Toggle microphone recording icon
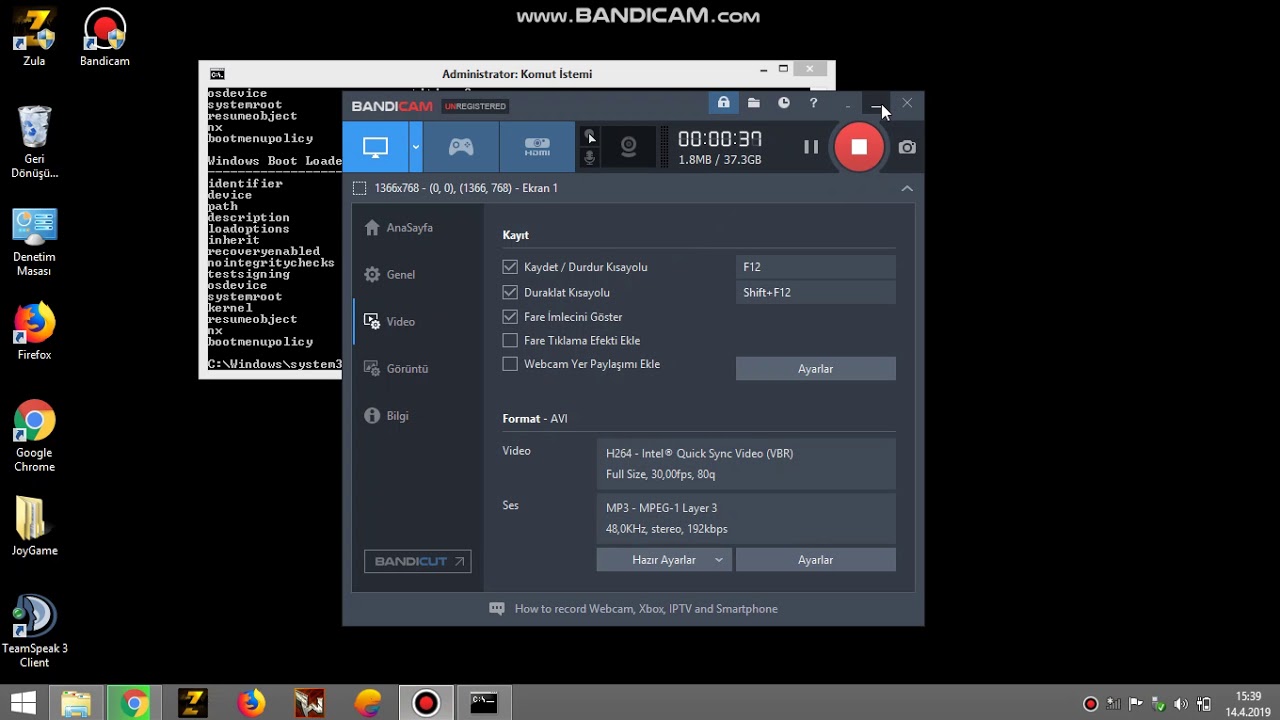1280x720 pixels. [590, 158]
